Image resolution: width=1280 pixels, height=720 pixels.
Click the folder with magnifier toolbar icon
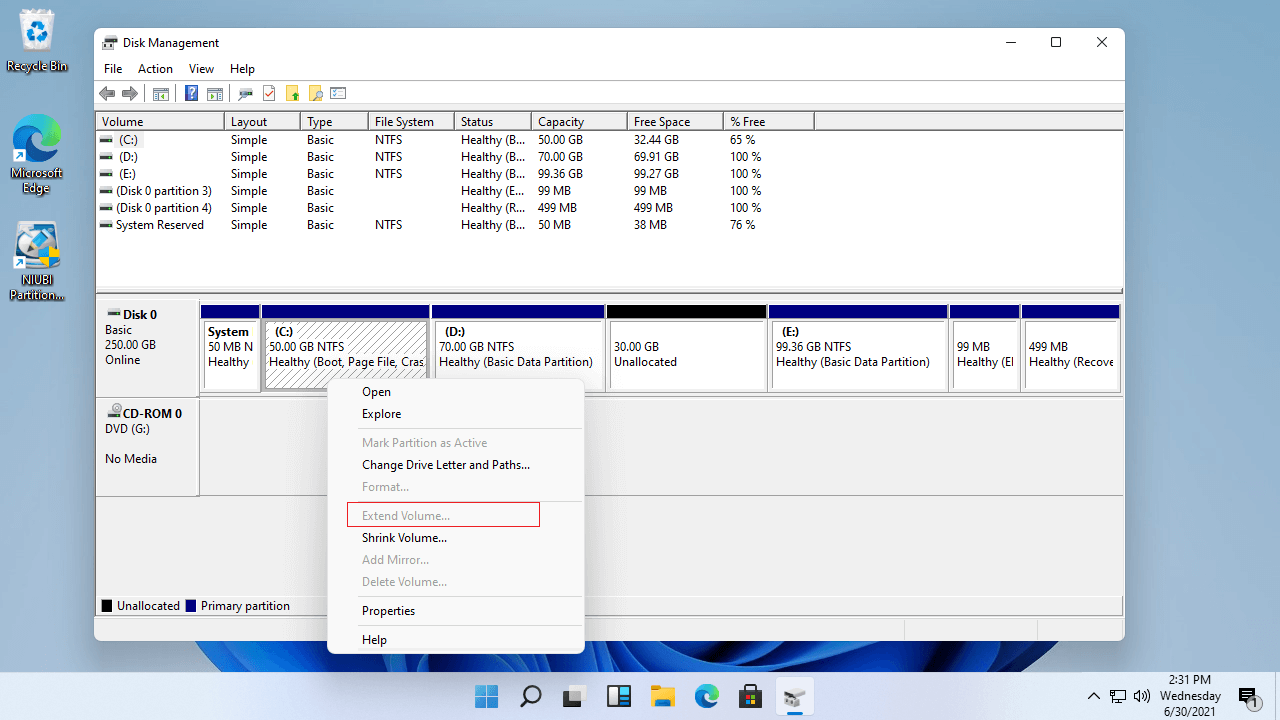point(315,94)
